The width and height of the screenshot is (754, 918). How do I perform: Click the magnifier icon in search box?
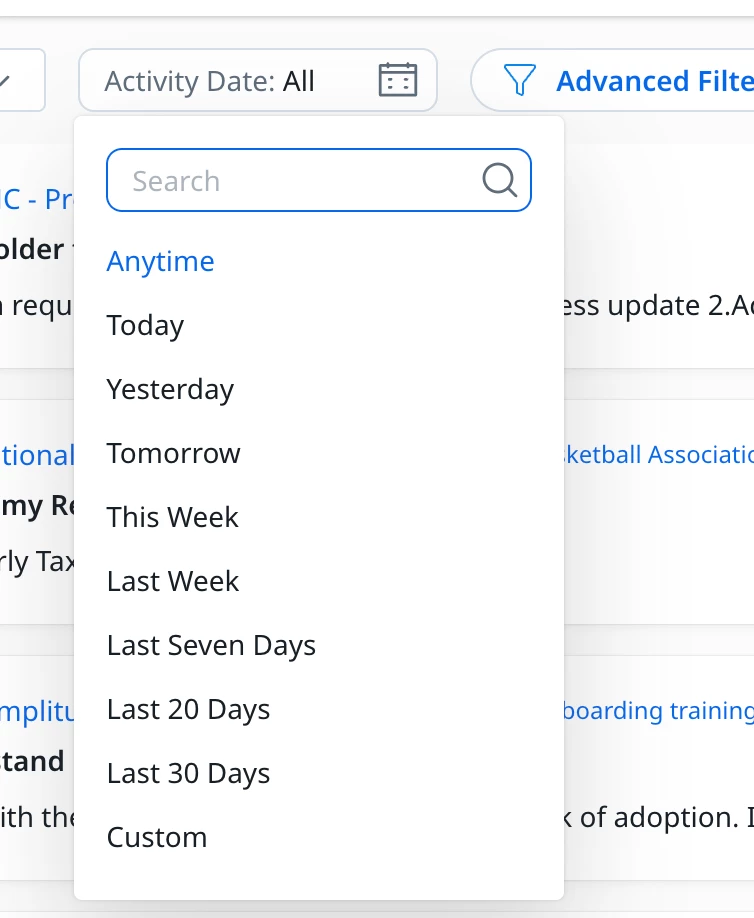[499, 180]
